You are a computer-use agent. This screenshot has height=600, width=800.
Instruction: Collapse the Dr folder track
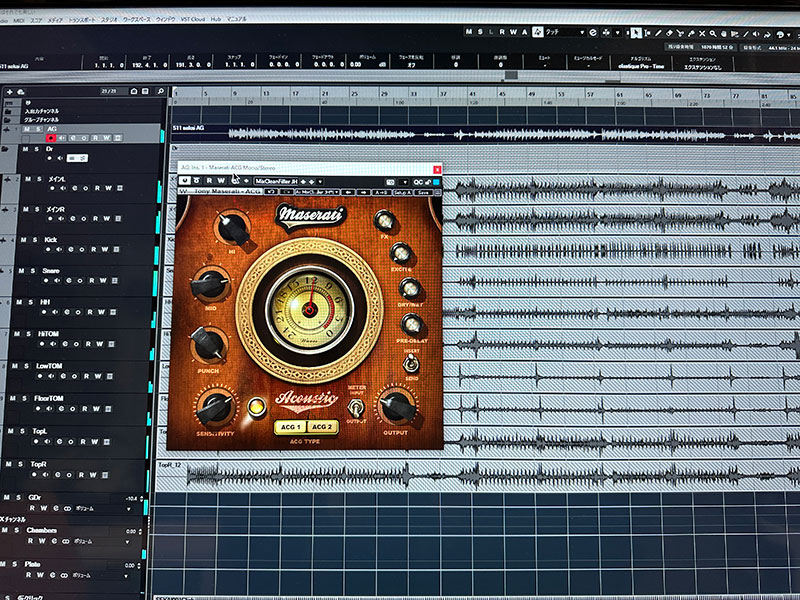pyautogui.click(x=5, y=149)
